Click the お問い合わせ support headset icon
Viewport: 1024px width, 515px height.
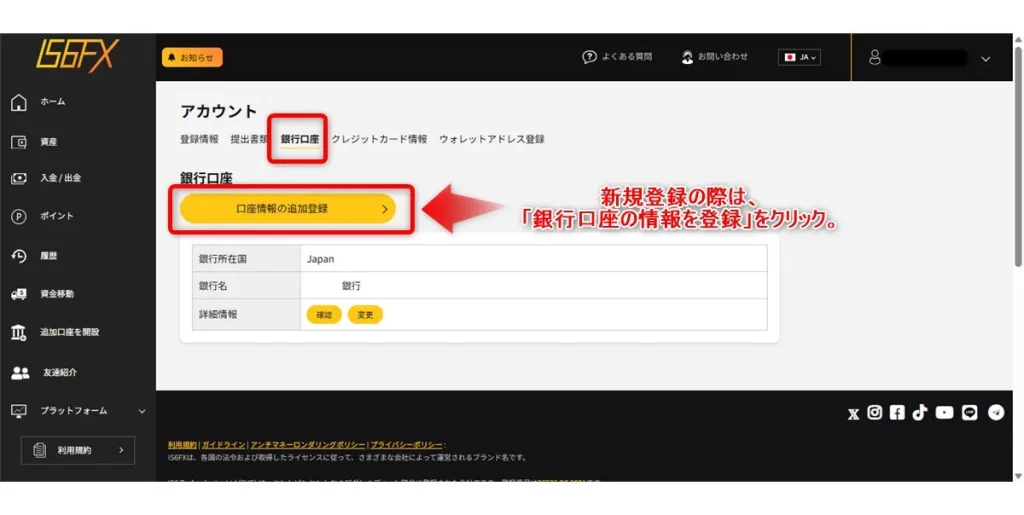[x=687, y=57]
